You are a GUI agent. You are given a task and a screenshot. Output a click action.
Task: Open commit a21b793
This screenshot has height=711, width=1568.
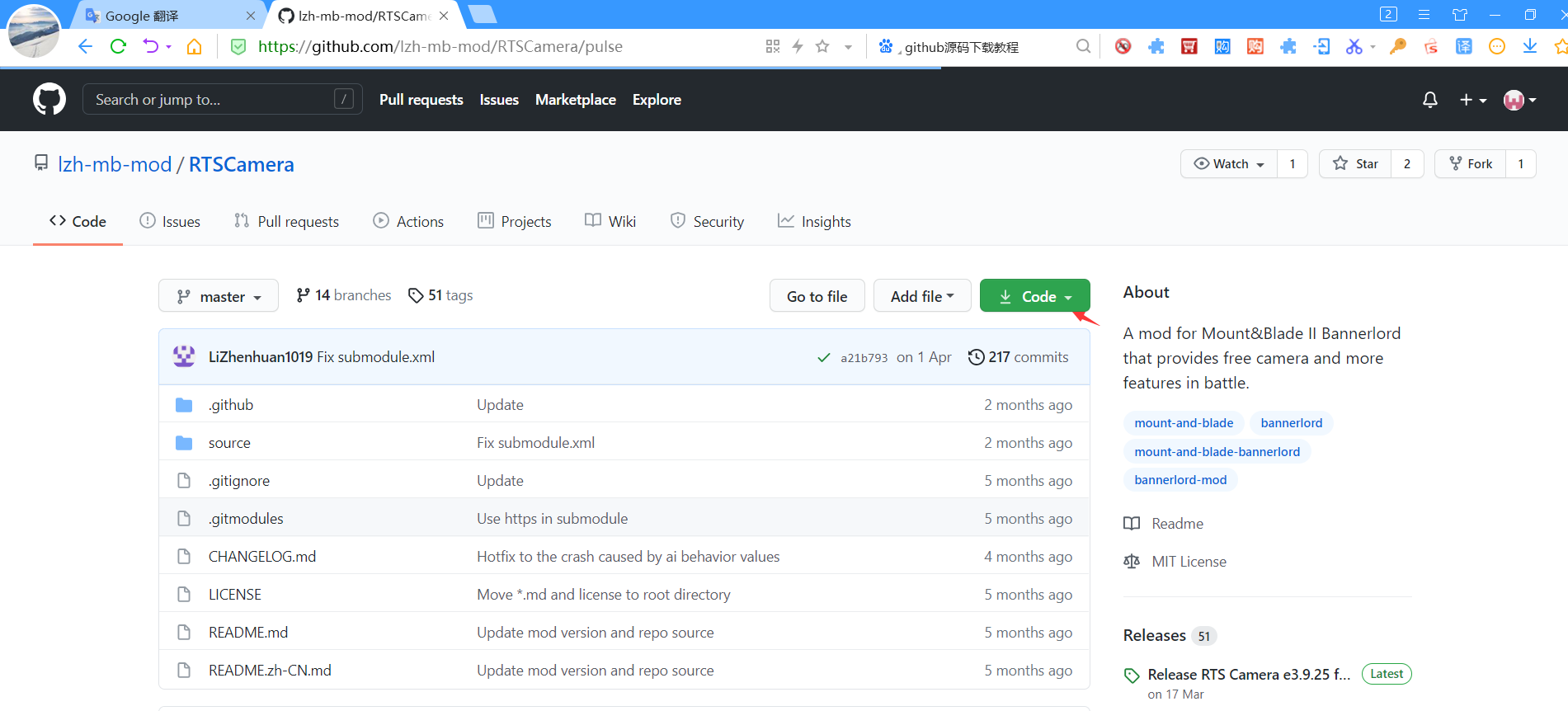864,358
